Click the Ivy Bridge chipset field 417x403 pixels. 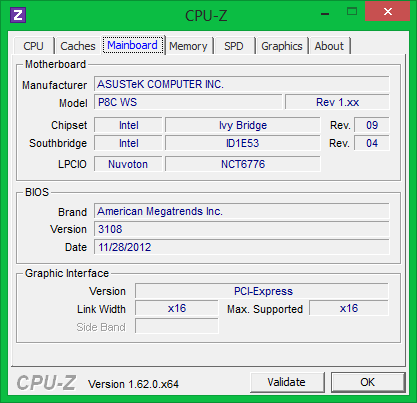[243, 125]
